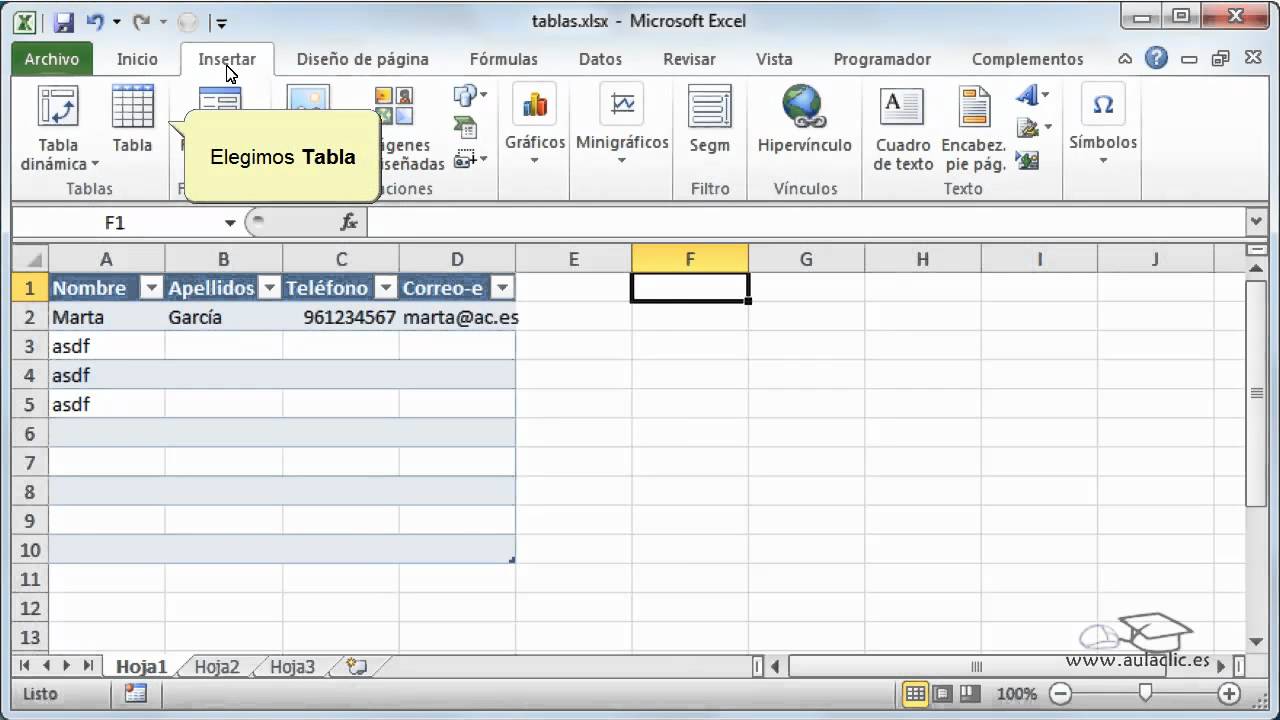
Task: Click the macro recording icon in status bar
Action: 136,693
